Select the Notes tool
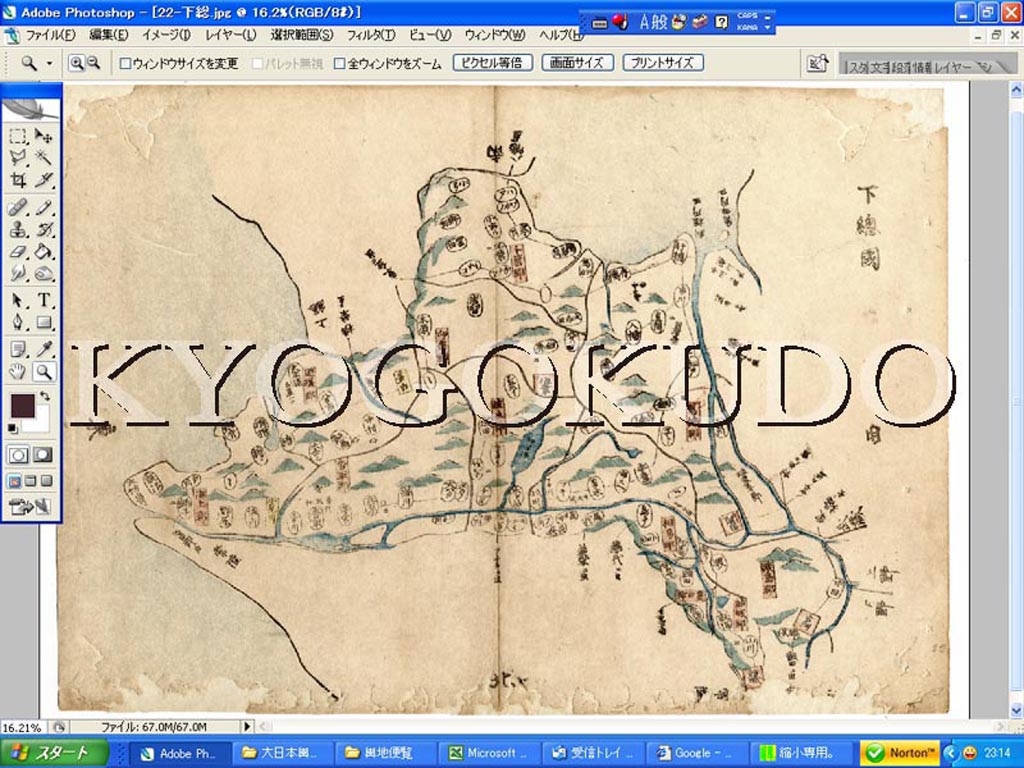Image resolution: width=1024 pixels, height=768 pixels. (18, 350)
